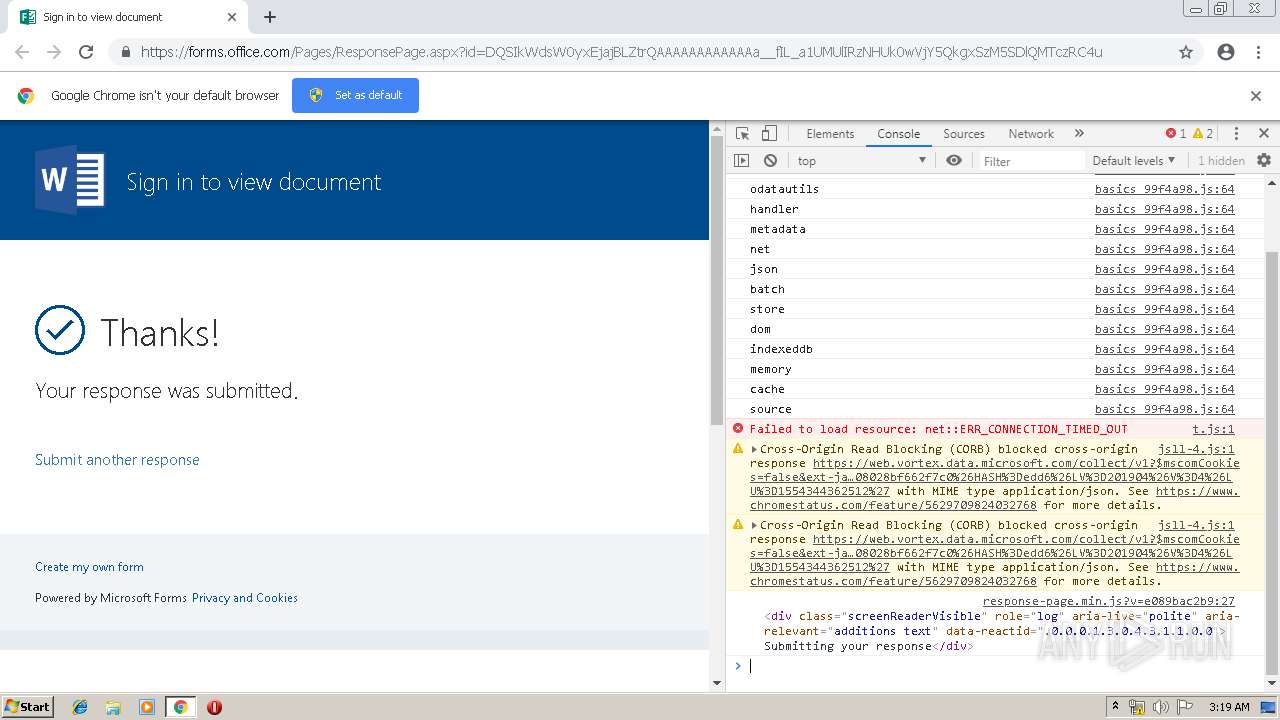Clear console with the ban icon
The width and height of the screenshot is (1280, 720).
click(770, 160)
